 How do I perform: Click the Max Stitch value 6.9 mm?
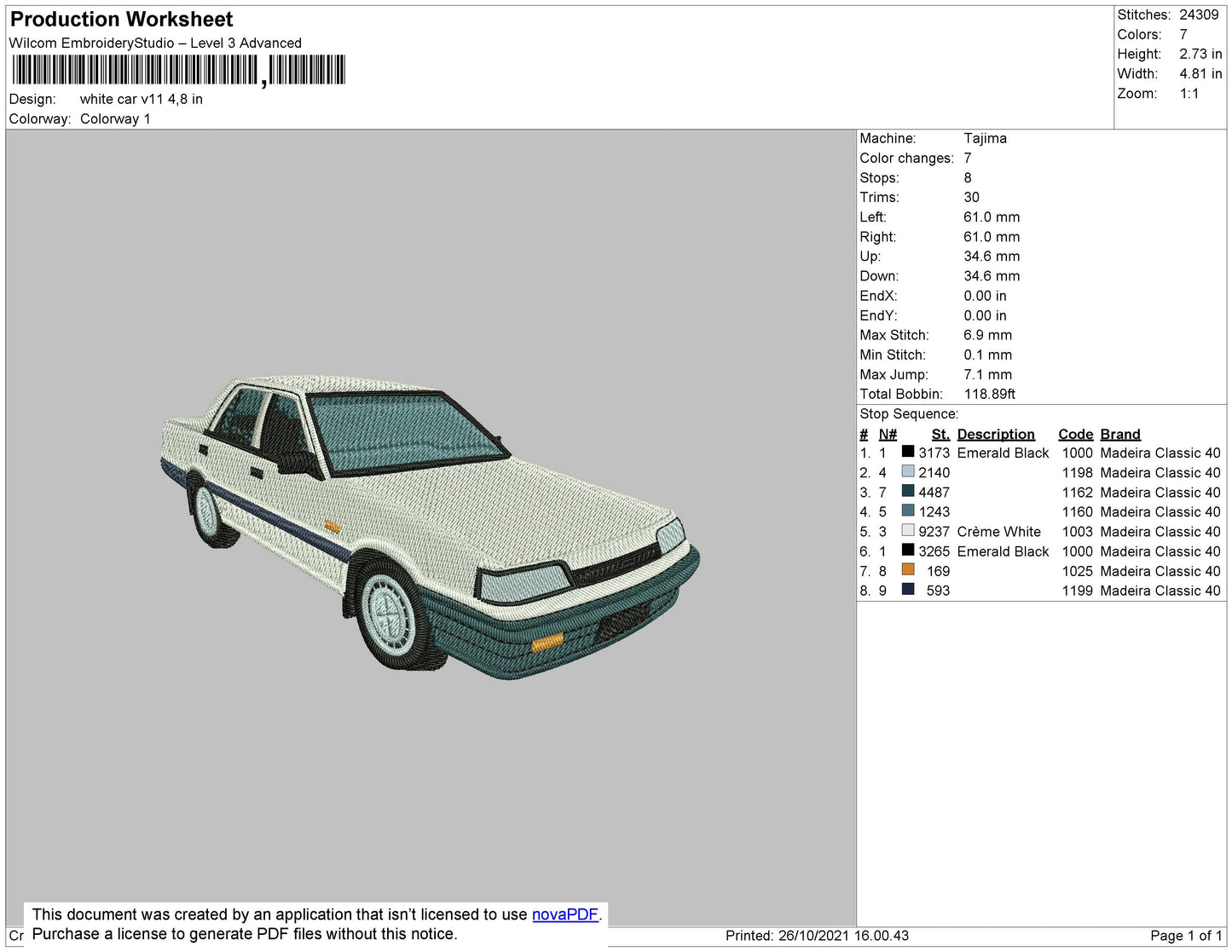[x=987, y=335]
